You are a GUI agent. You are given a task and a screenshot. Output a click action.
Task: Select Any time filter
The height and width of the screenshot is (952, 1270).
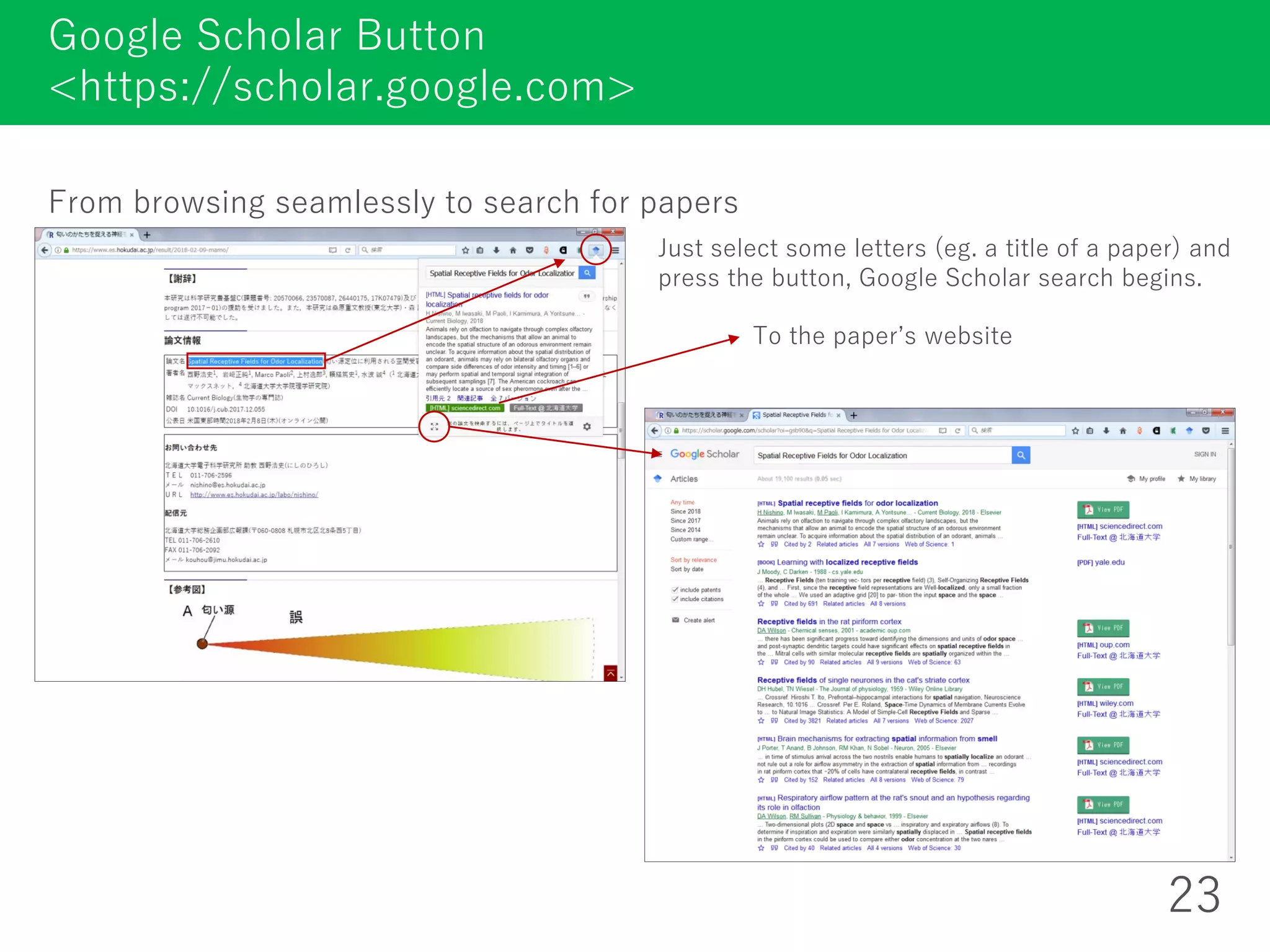(x=682, y=503)
